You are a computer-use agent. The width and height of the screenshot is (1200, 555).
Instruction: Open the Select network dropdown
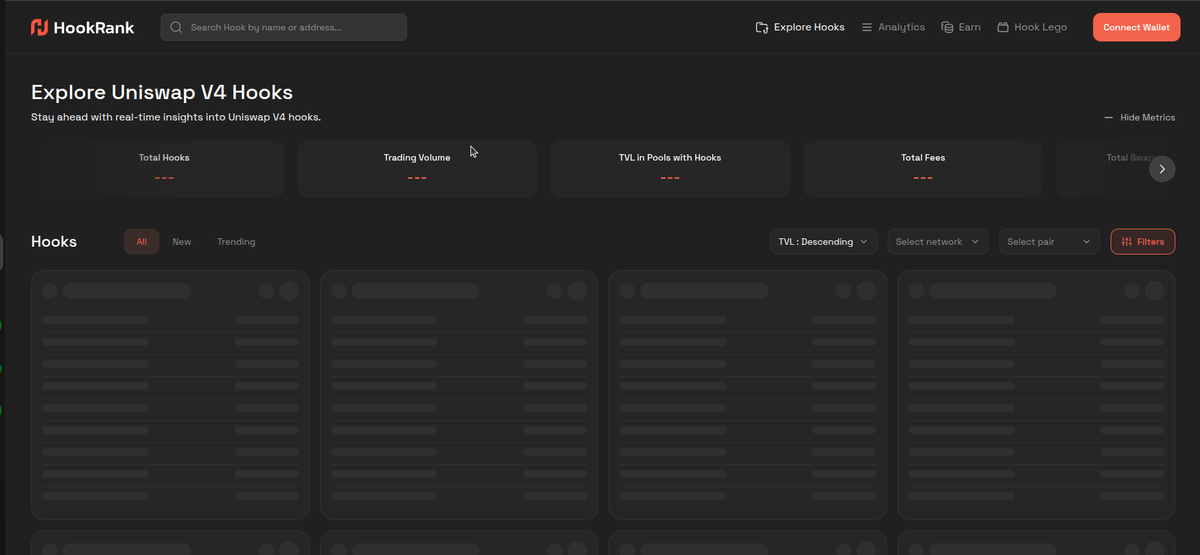coord(938,242)
